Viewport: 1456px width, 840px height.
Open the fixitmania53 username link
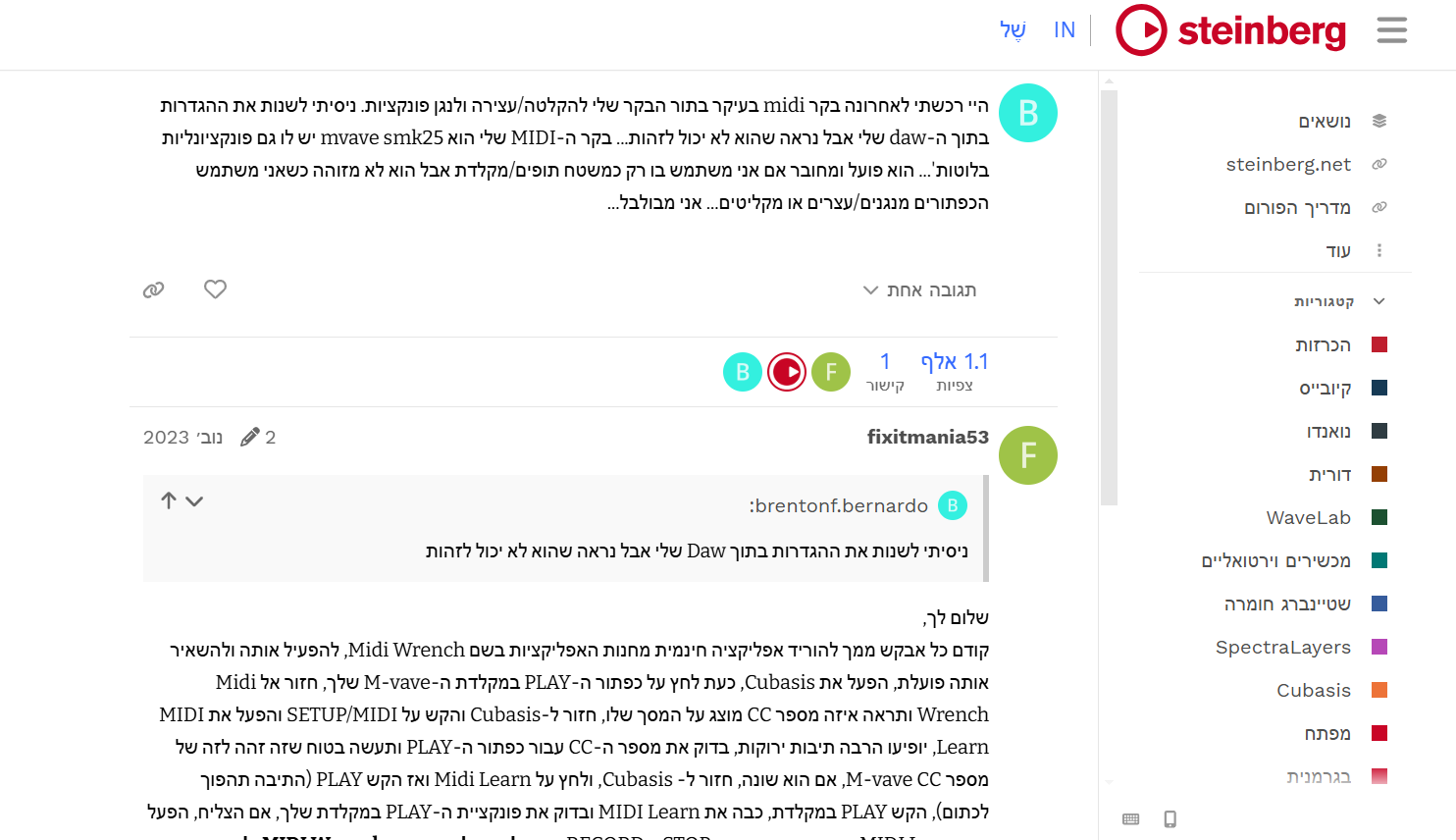(x=928, y=437)
